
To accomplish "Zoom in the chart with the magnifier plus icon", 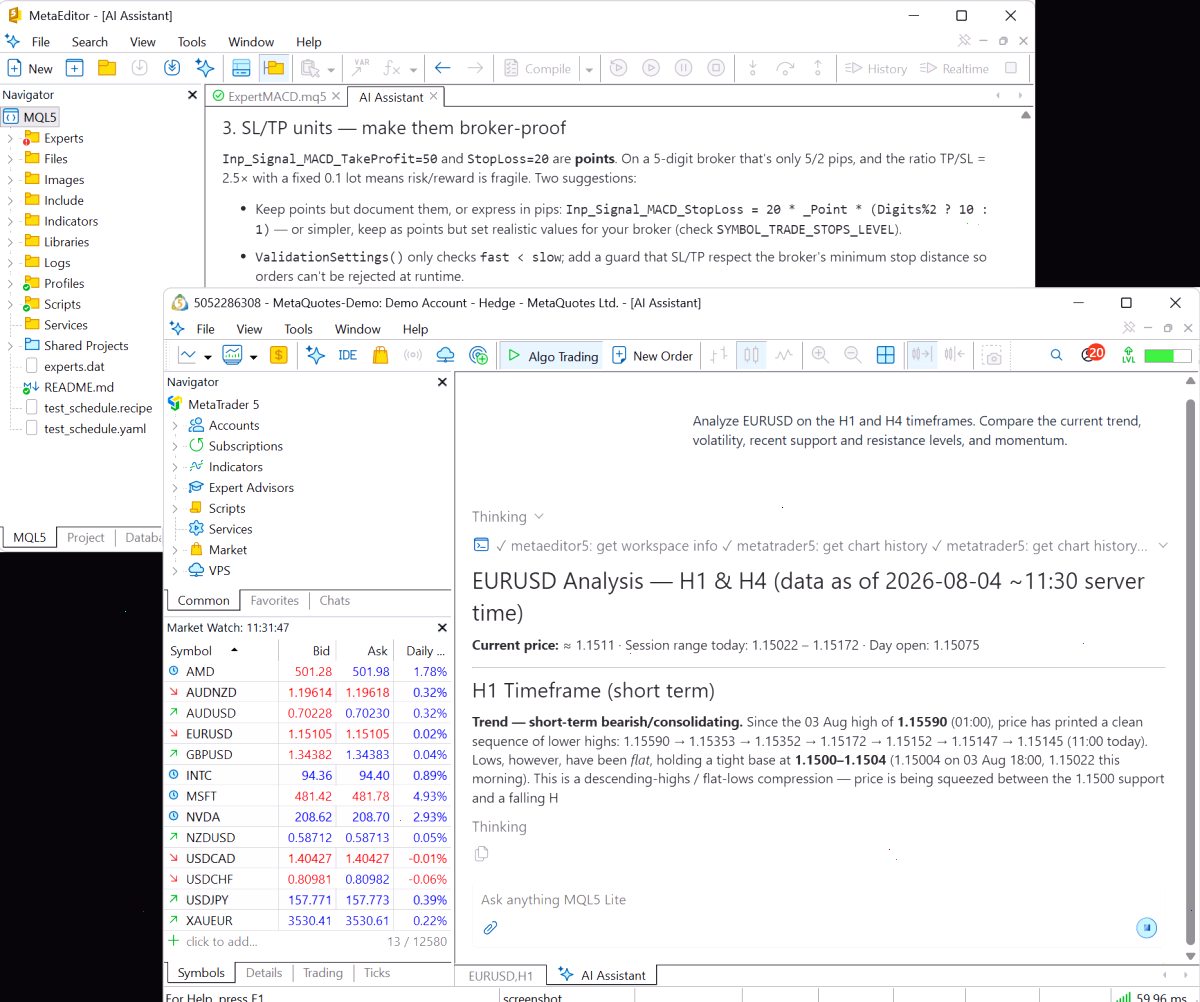I will (820, 355).
